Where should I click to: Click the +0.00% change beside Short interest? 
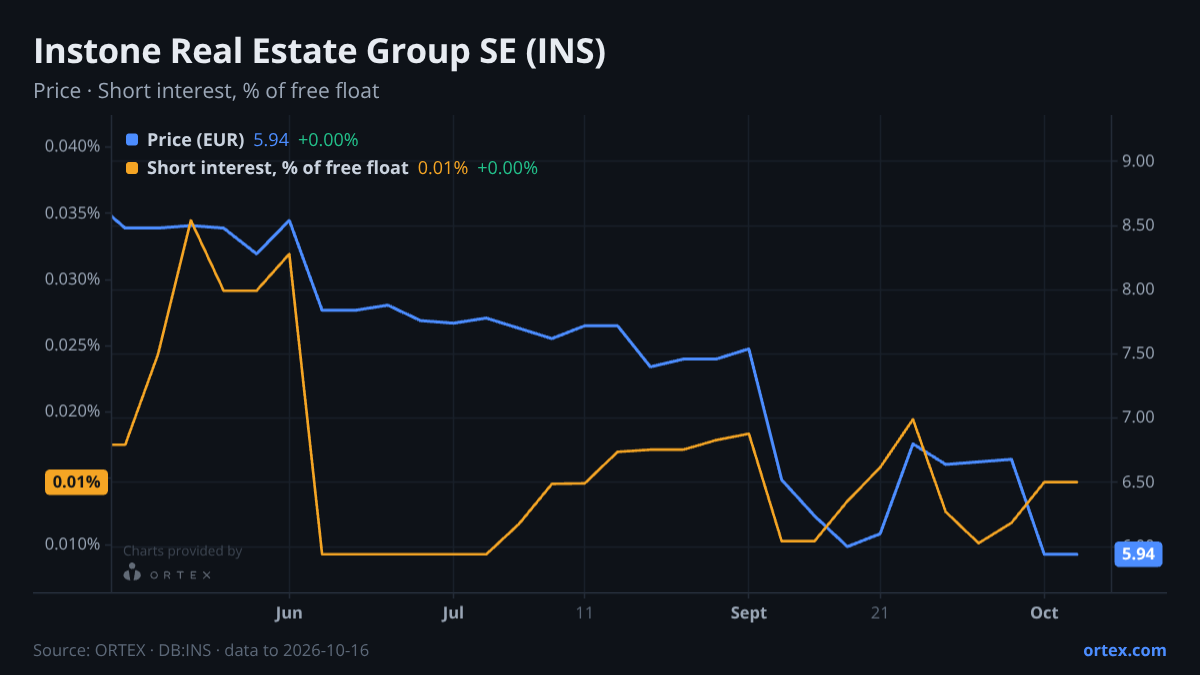507,168
